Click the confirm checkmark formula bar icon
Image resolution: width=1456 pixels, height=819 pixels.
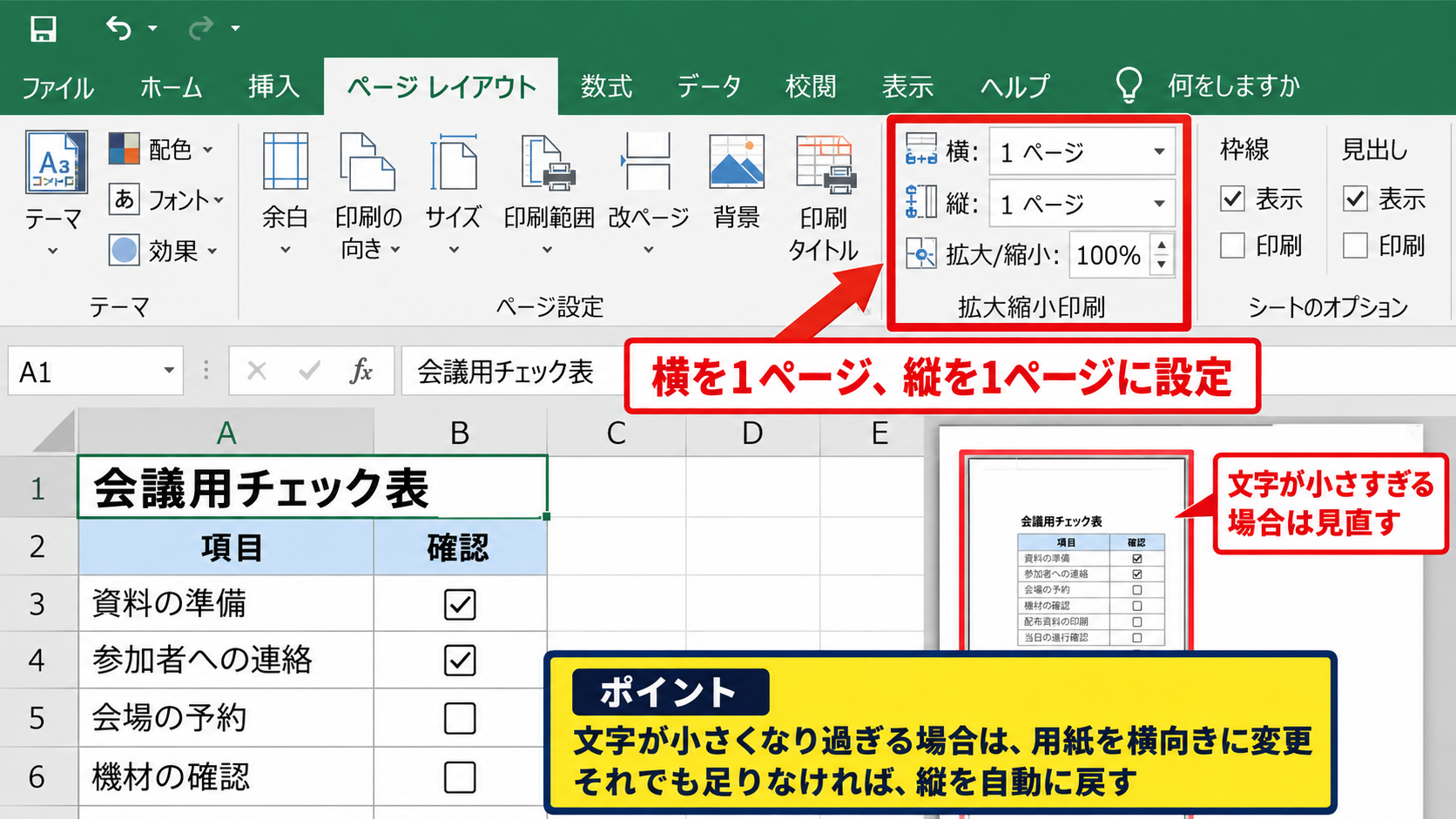point(309,372)
